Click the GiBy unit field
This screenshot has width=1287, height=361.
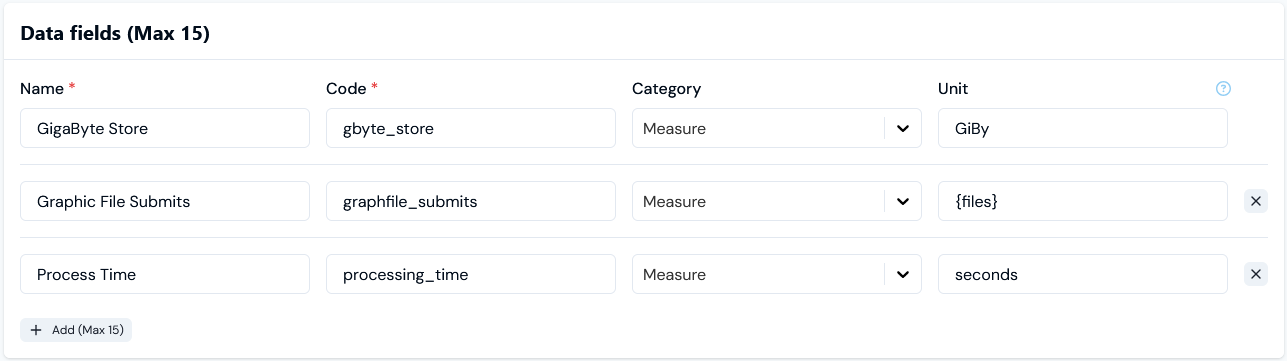coord(1083,128)
